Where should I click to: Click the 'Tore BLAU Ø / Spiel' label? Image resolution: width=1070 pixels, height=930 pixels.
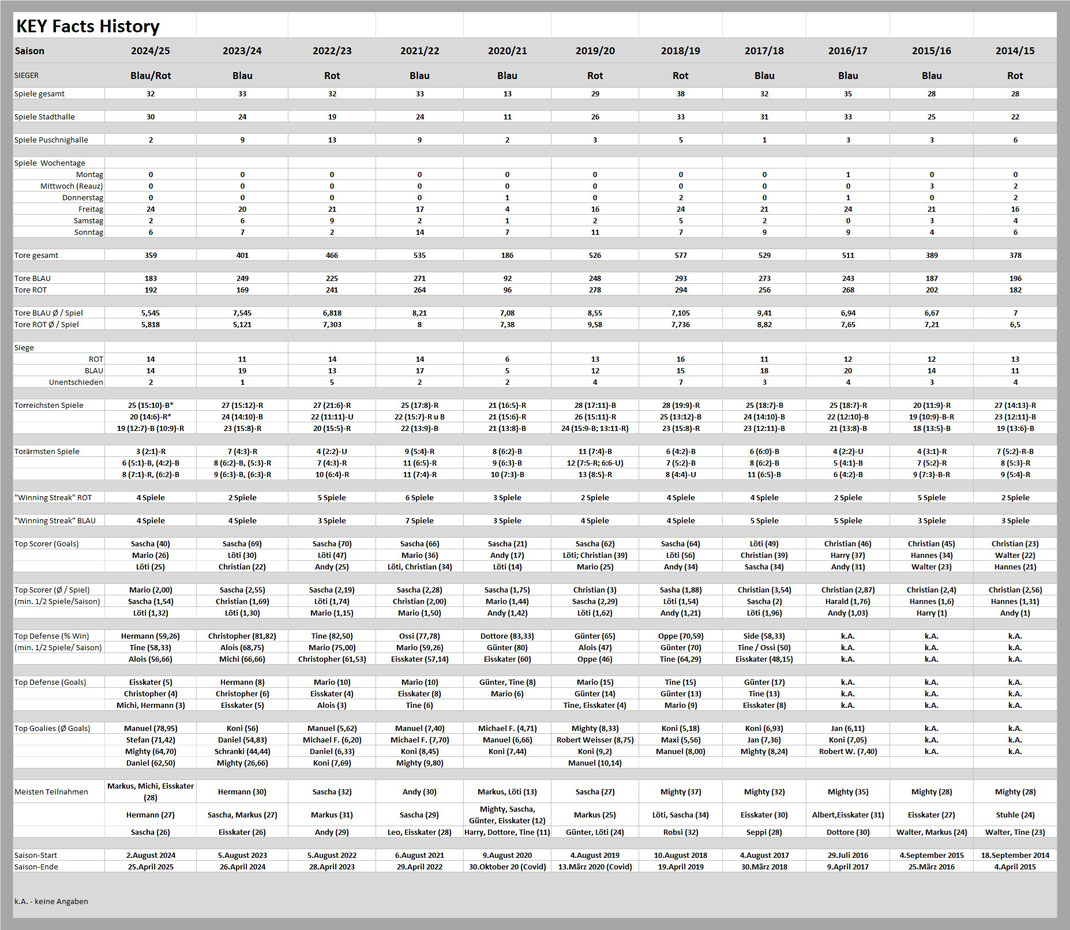coord(48,313)
